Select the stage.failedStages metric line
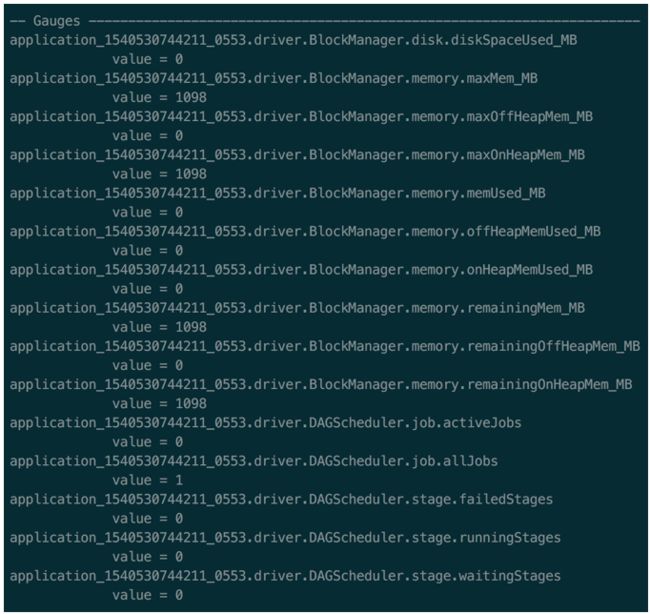 click(281, 500)
